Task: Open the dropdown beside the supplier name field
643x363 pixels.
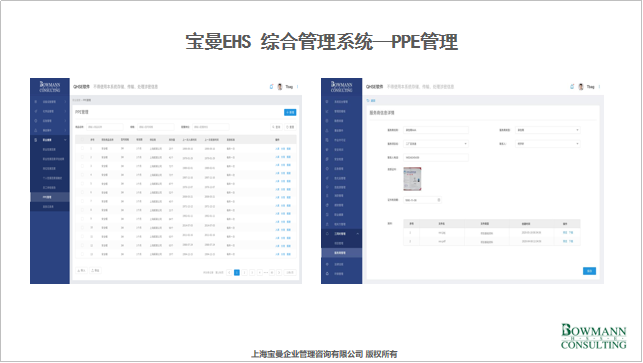Action: coord(547,130)
